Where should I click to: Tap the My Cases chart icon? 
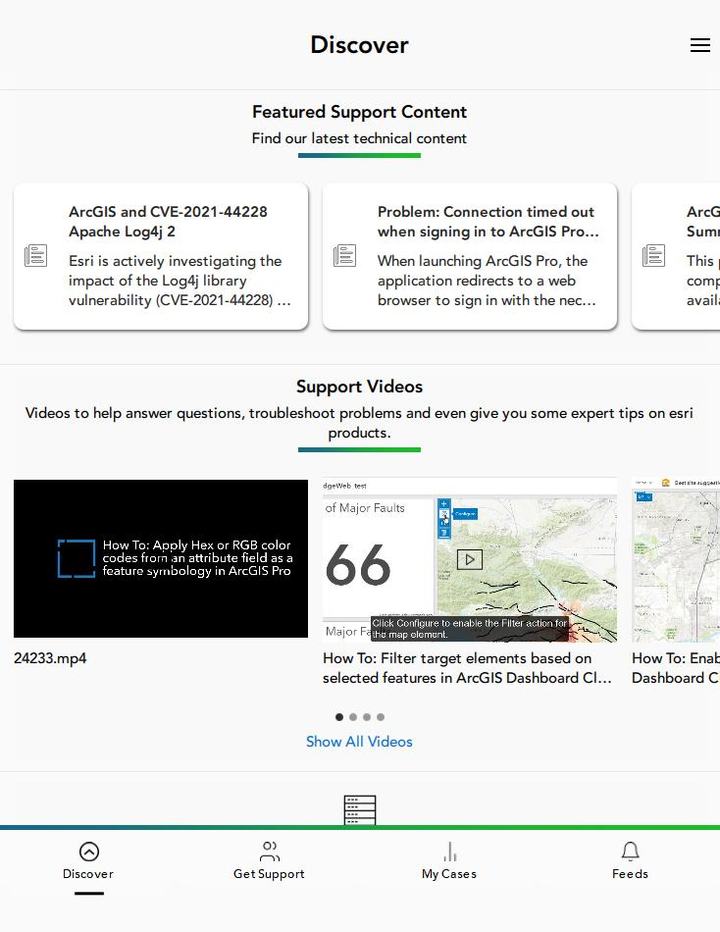pos(450,851)
